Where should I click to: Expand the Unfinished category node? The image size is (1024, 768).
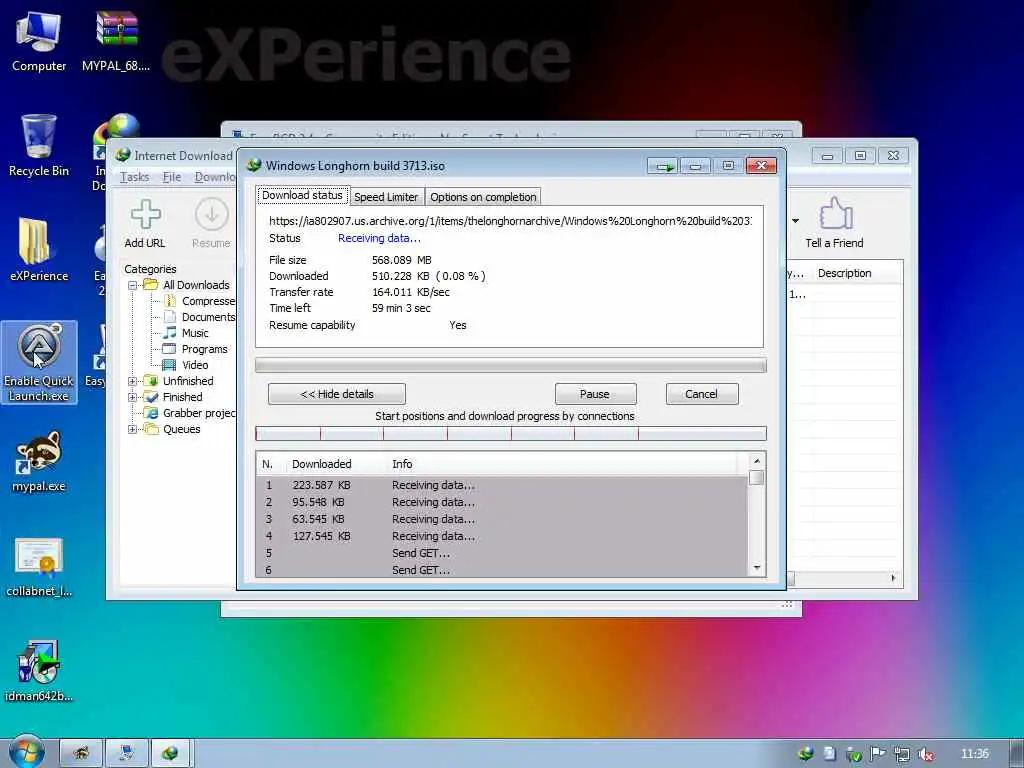coord(133,381)
